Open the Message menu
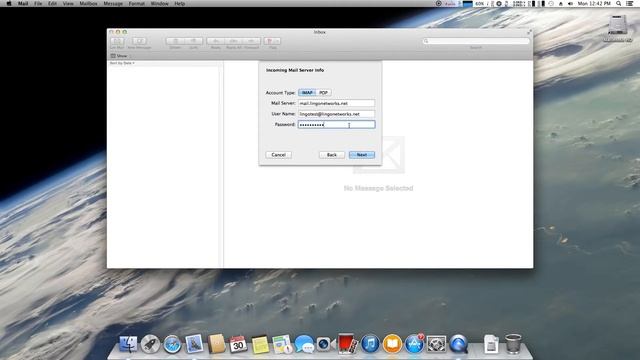The height and width of the screenshot is (360, 640). (113, 3)
